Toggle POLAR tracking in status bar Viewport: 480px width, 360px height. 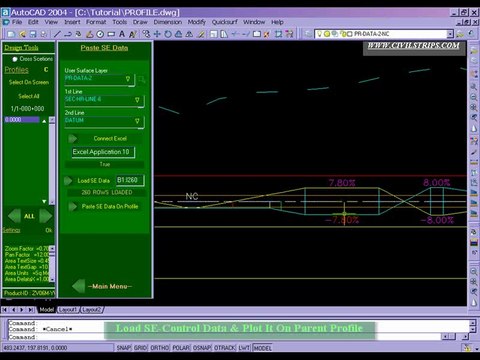click(181, 348)
